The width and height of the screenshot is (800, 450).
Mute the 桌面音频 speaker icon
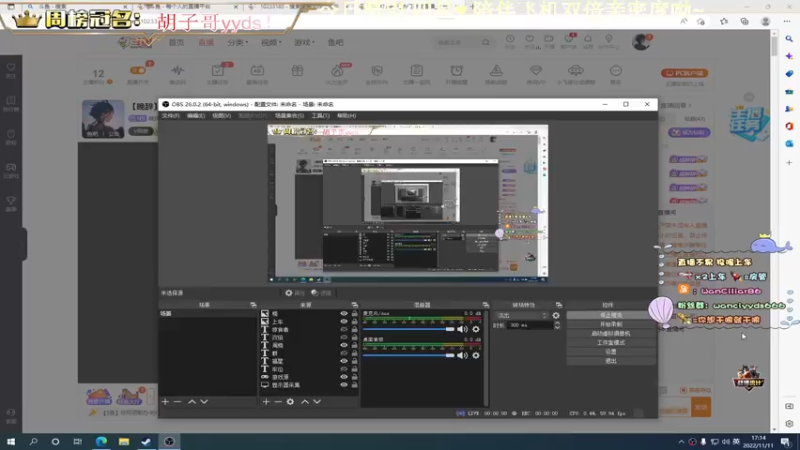click(x=462, y=355)
